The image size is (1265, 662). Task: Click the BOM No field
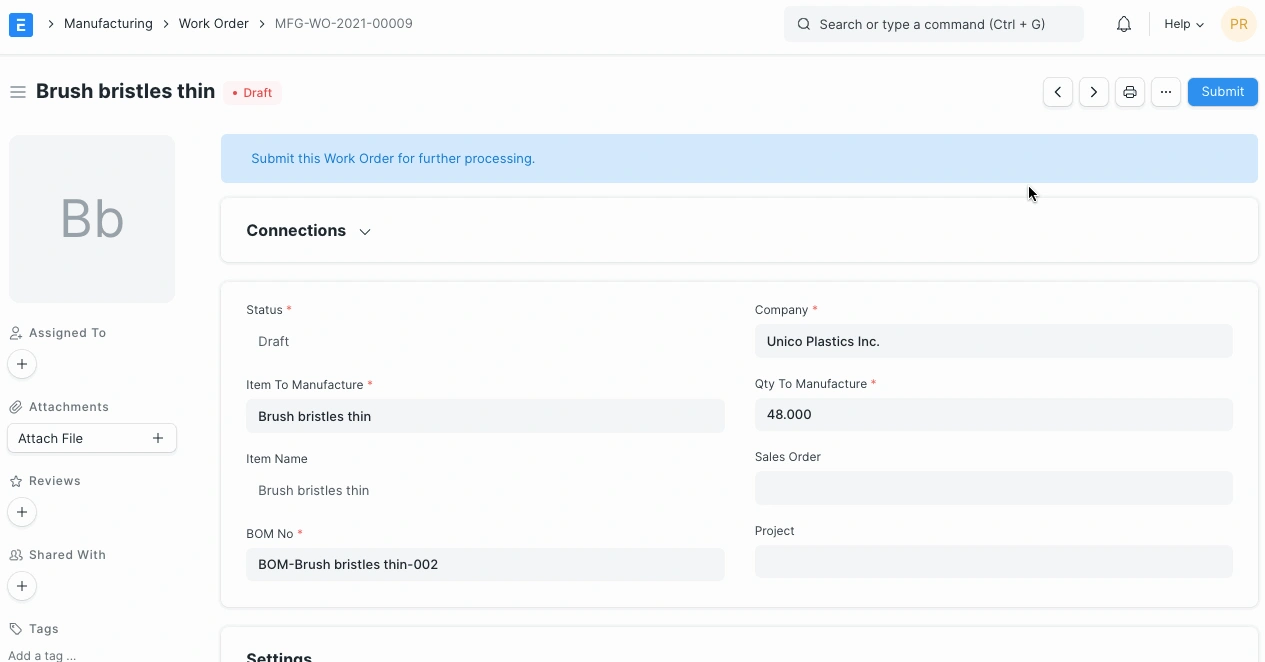pyautogui.click(x=485, y=565)
